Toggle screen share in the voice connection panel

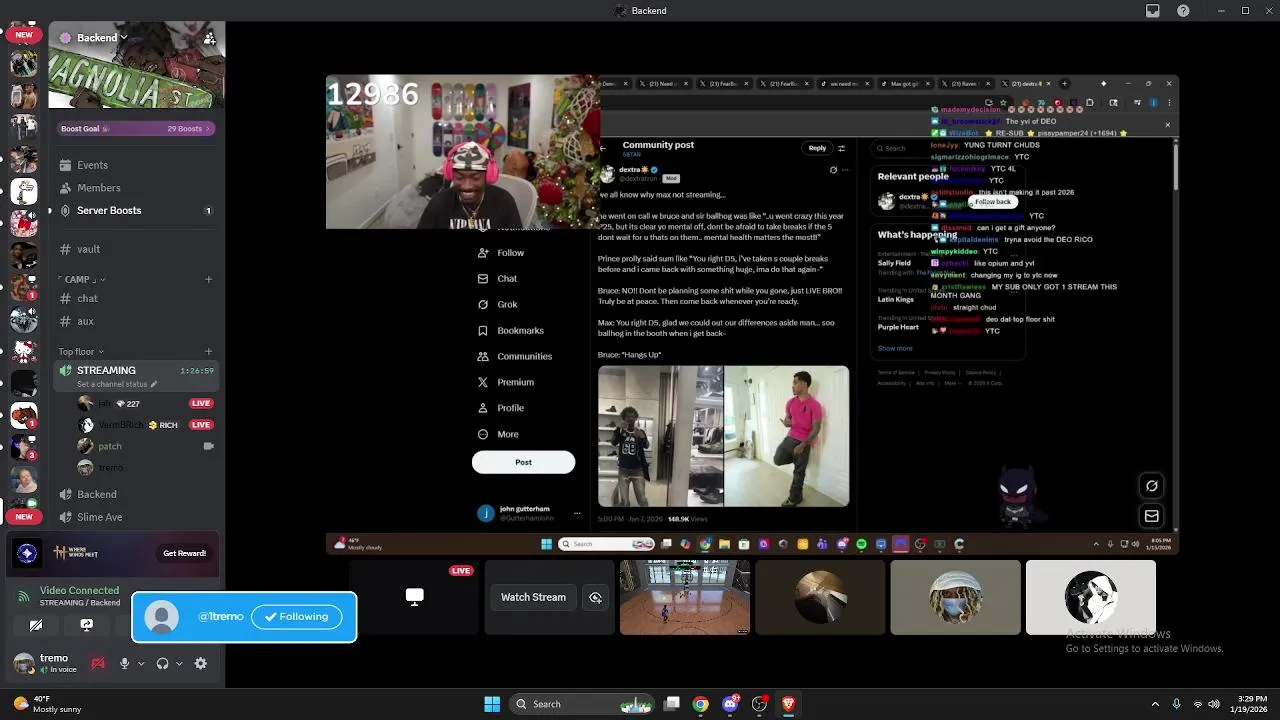86,625
